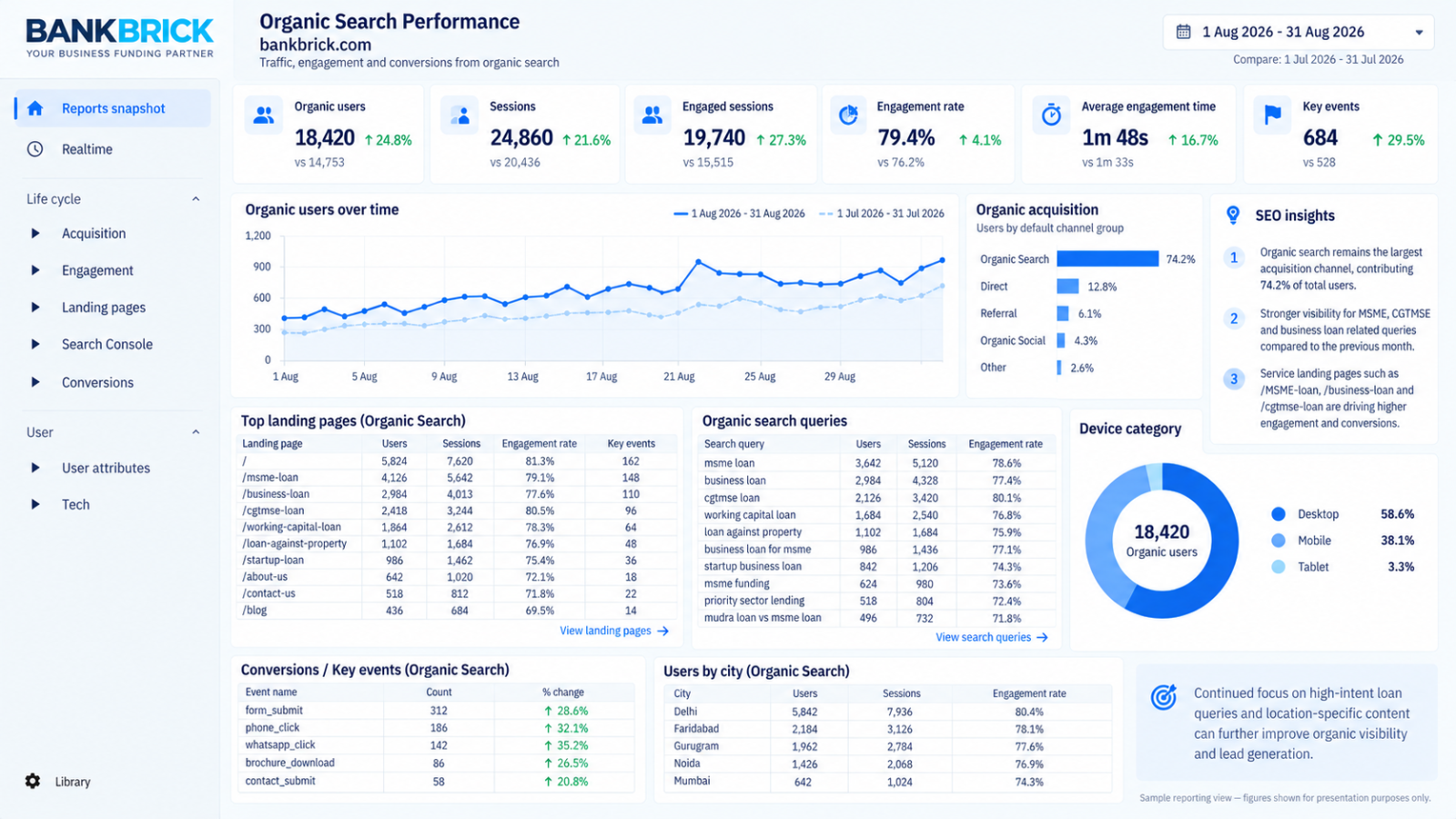Open the User attributes menu item
Viewport: 1456px width, 819px height.
106,468
